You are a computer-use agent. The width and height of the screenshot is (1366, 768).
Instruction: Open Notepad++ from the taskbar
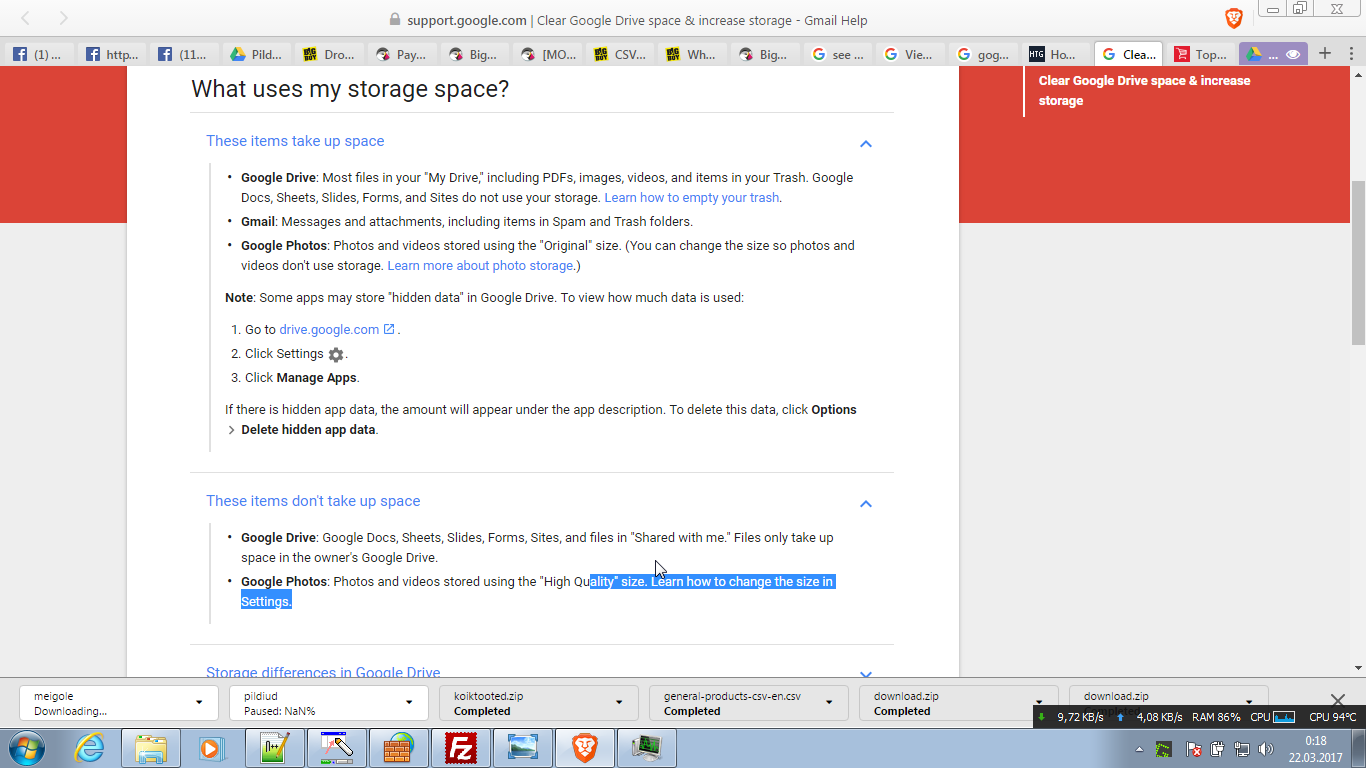pyautogui.click(x=275, y=748)
